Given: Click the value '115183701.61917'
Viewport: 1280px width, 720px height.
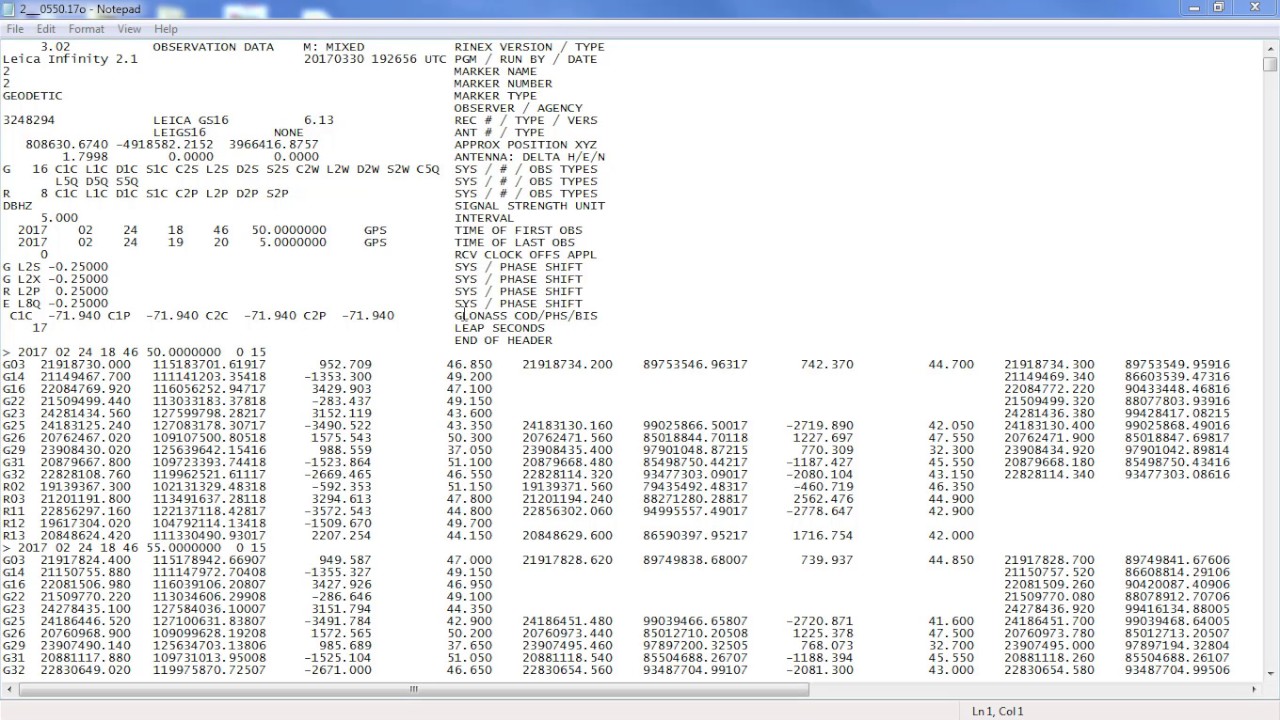Looking at the screenshot, I should pyautogui.click(x=209, y=364).
